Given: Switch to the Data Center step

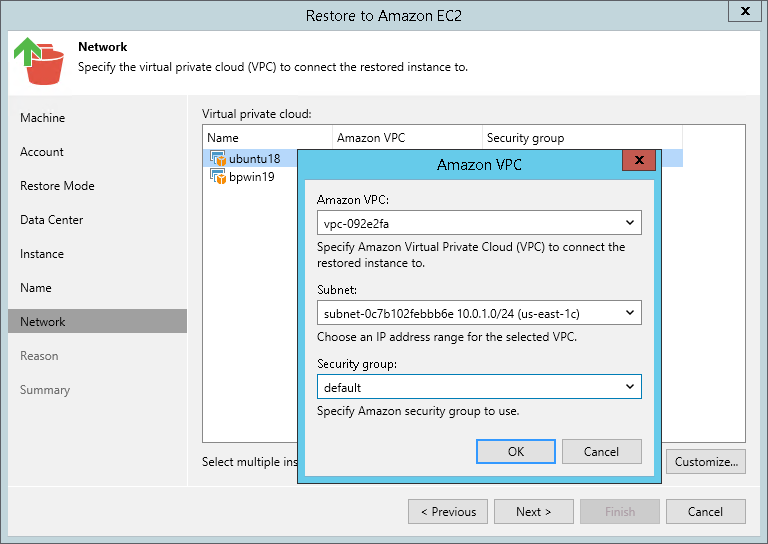Looking at the screenshot, I should pos(51,220).
